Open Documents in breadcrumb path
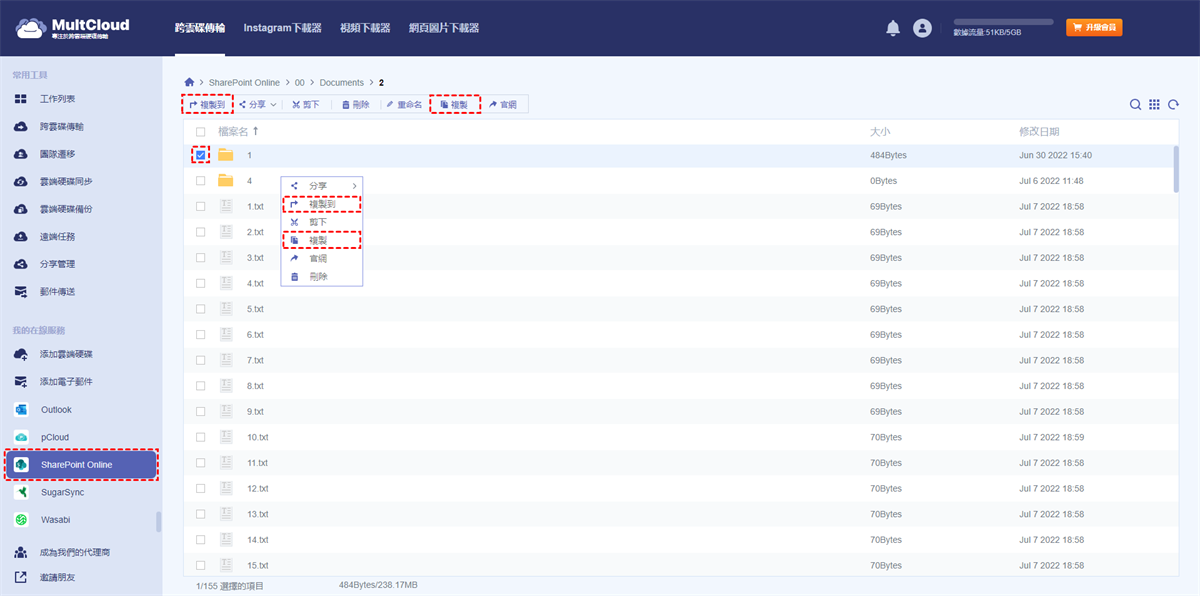This screenshot has width=1200, height=596. click(x=342, y=82)
